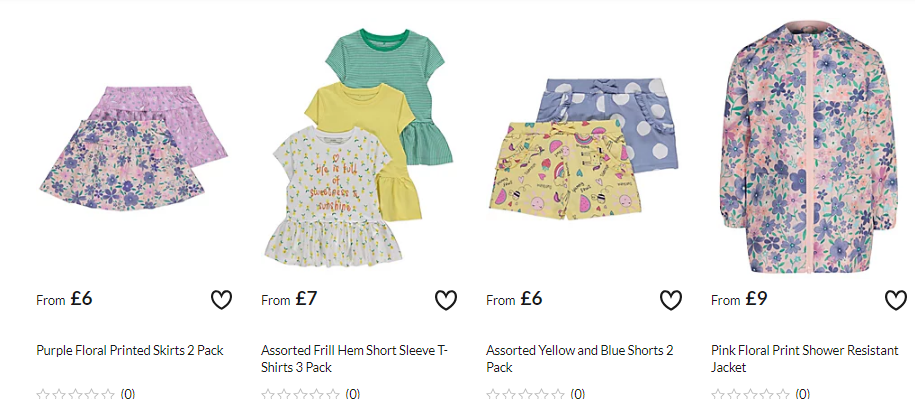The image size is (915, 399).
Task: Open Pink Floral Print Shower Resistant Jacket link
Action: [x=805, y=359]
